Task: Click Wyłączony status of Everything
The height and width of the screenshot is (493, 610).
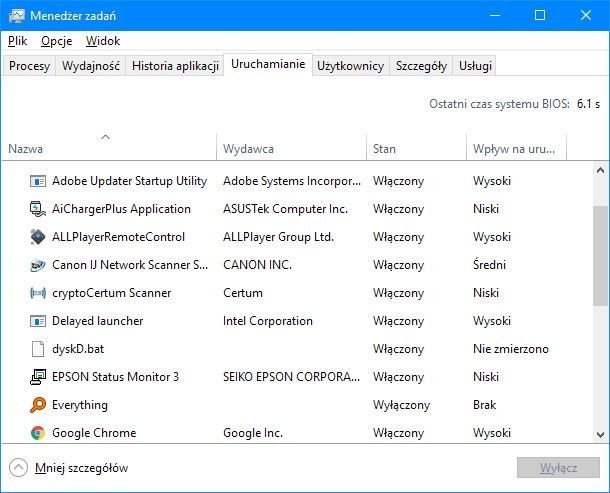Action: point(401,405)
